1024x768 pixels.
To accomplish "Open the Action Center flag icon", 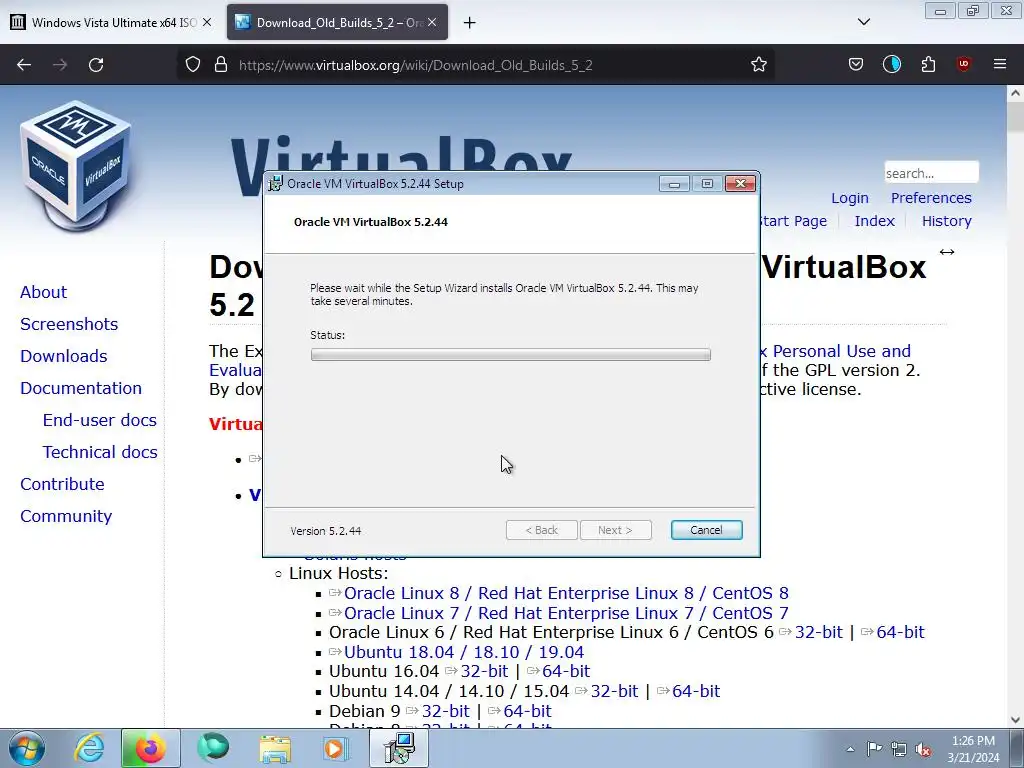I will (x=874, y=748).
